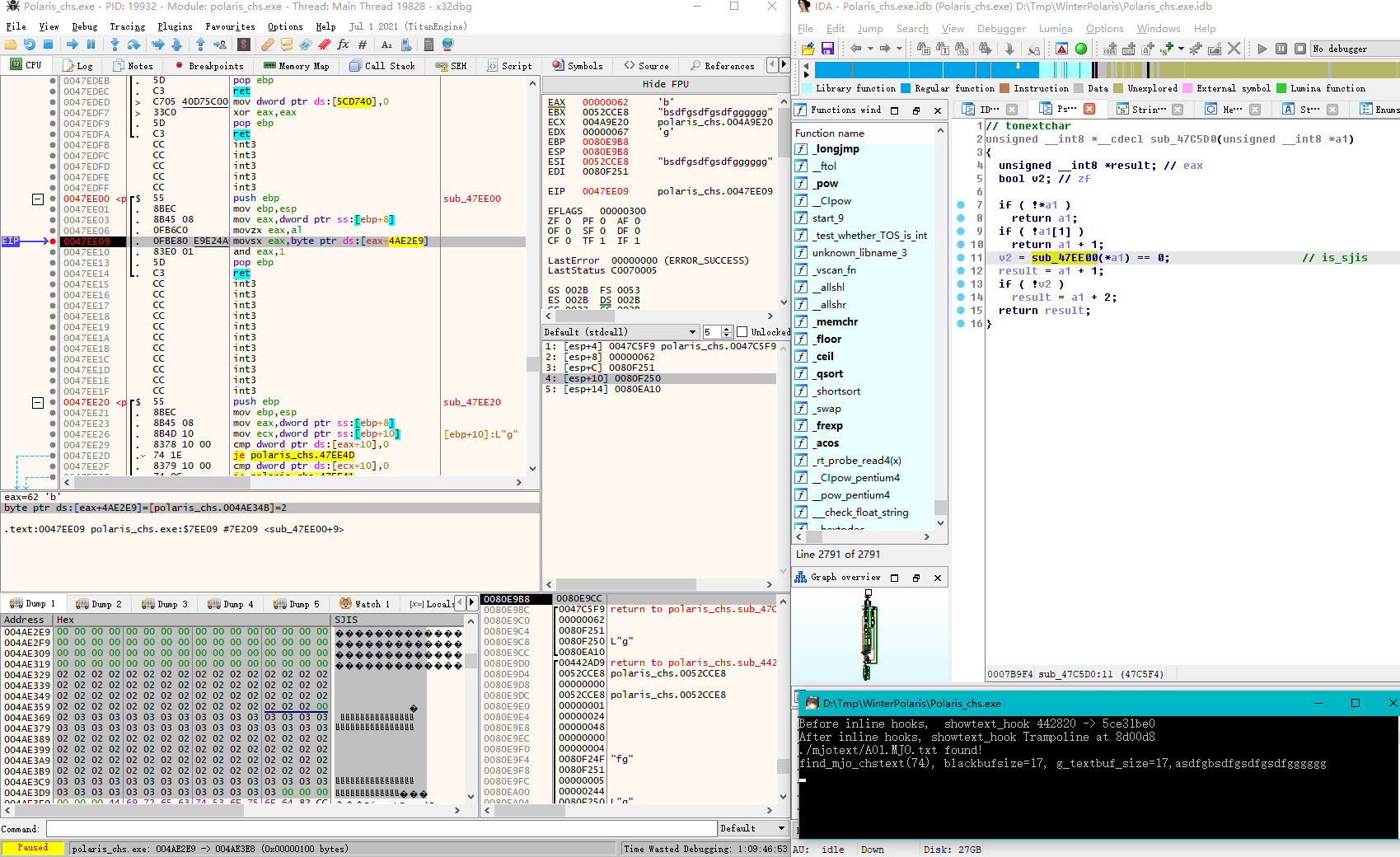Image resolution: width=1400 pixels, height=857 pixels.
Task: Close the Pseudocode tab in IDA
Action: click(x=1089, y=109)
